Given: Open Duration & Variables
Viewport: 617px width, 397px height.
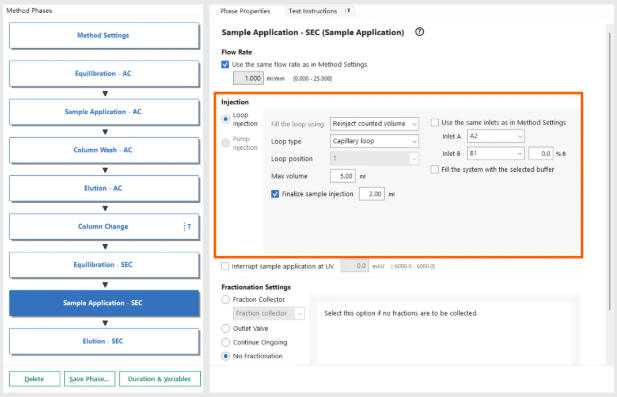Looking at the screenshot, I should coord(160,379).
